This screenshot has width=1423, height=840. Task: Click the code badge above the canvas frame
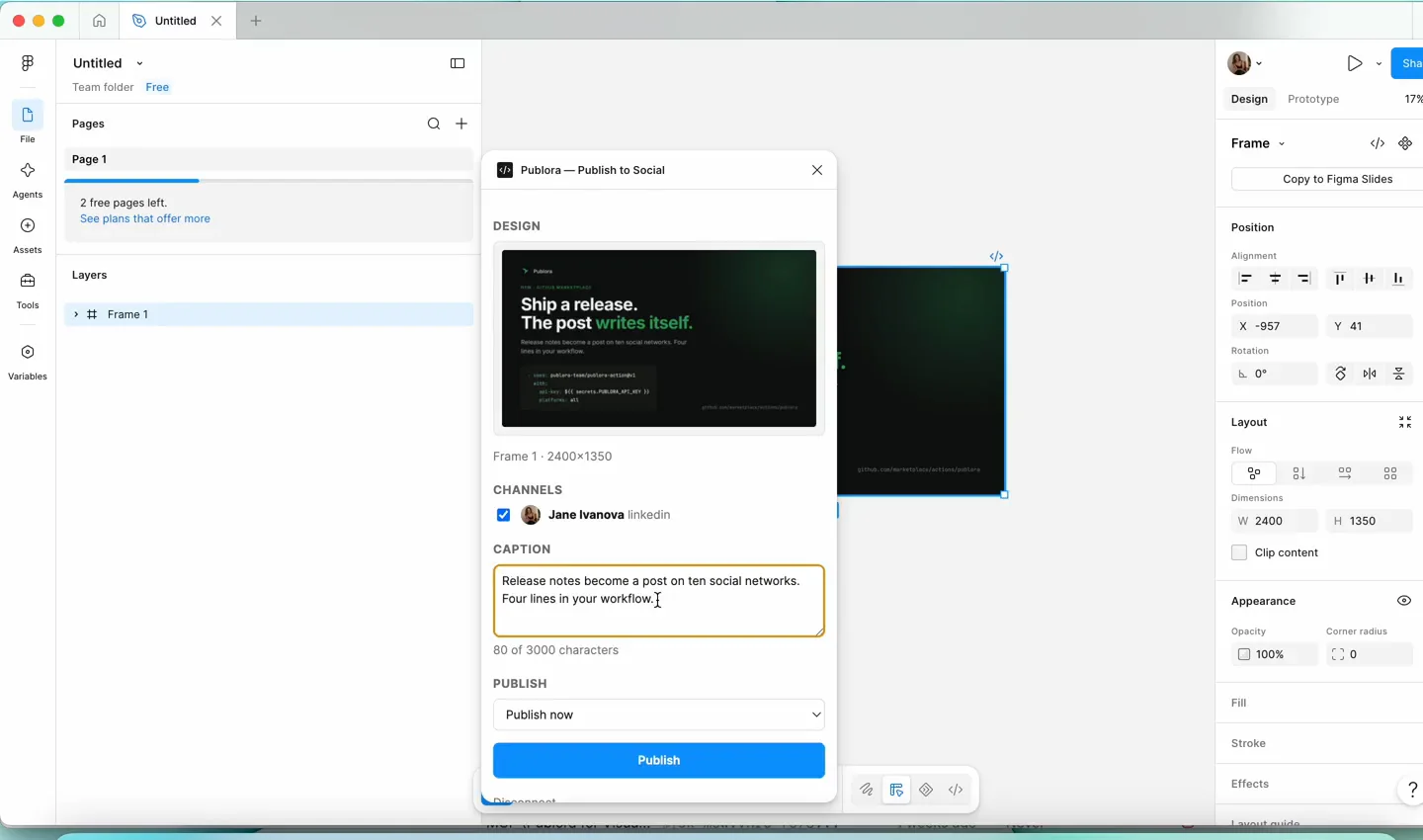[996, 256]
